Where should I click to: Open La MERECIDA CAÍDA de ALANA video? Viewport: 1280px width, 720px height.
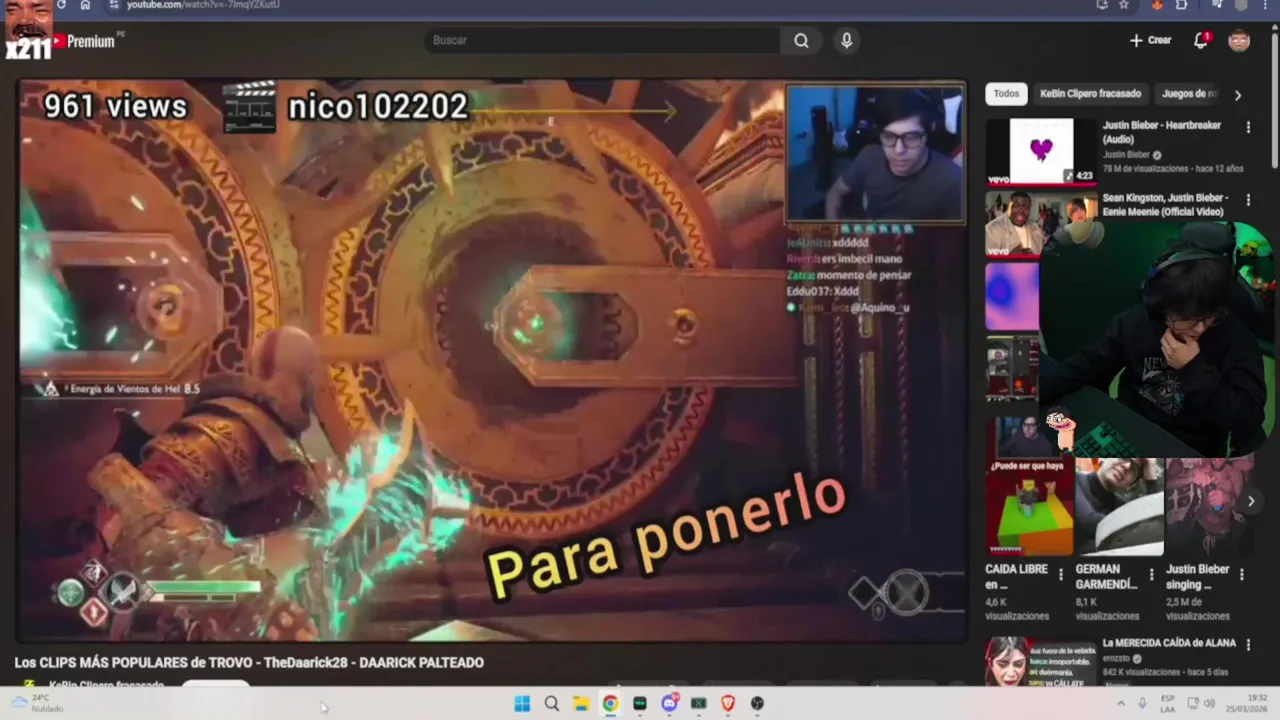[x=1169, y=643]
